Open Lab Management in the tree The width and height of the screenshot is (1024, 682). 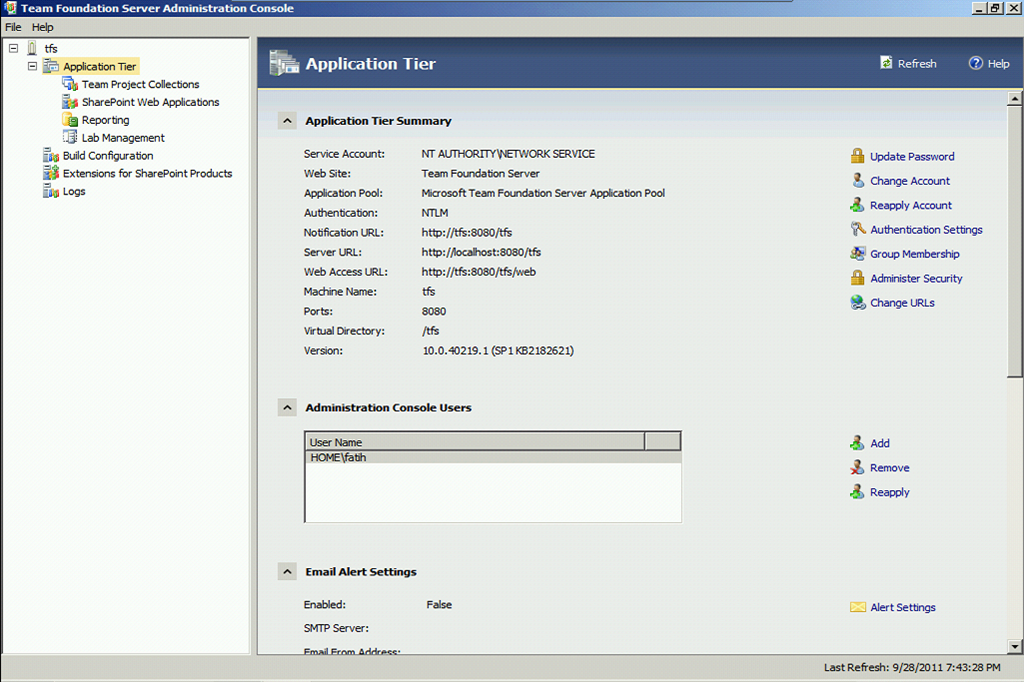click(x=123, y=137)
